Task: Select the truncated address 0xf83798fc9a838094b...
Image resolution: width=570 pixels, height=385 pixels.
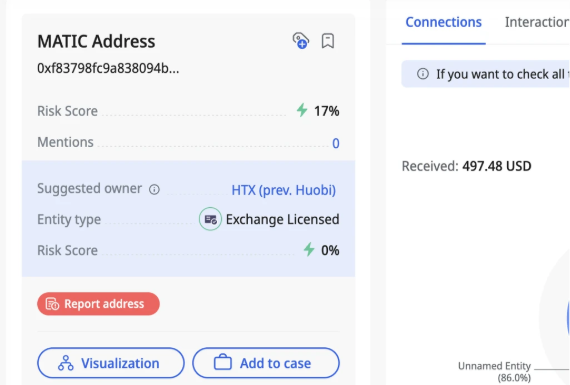Action: [x=108, y=68]
